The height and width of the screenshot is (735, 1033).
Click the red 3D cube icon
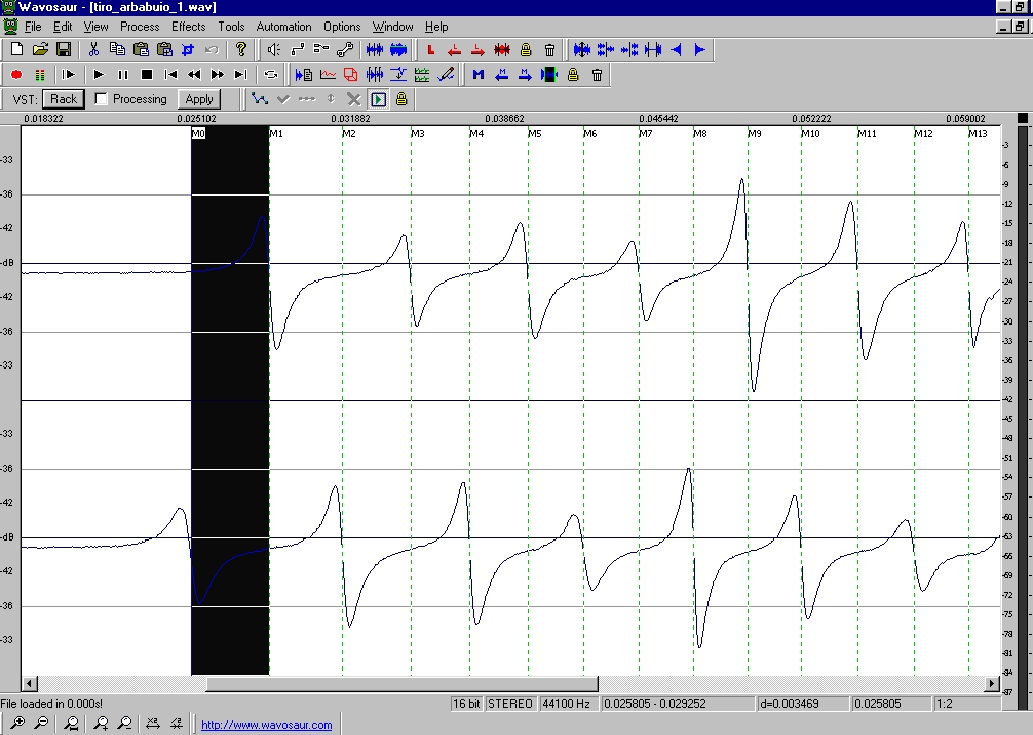(x=350, y=74)
